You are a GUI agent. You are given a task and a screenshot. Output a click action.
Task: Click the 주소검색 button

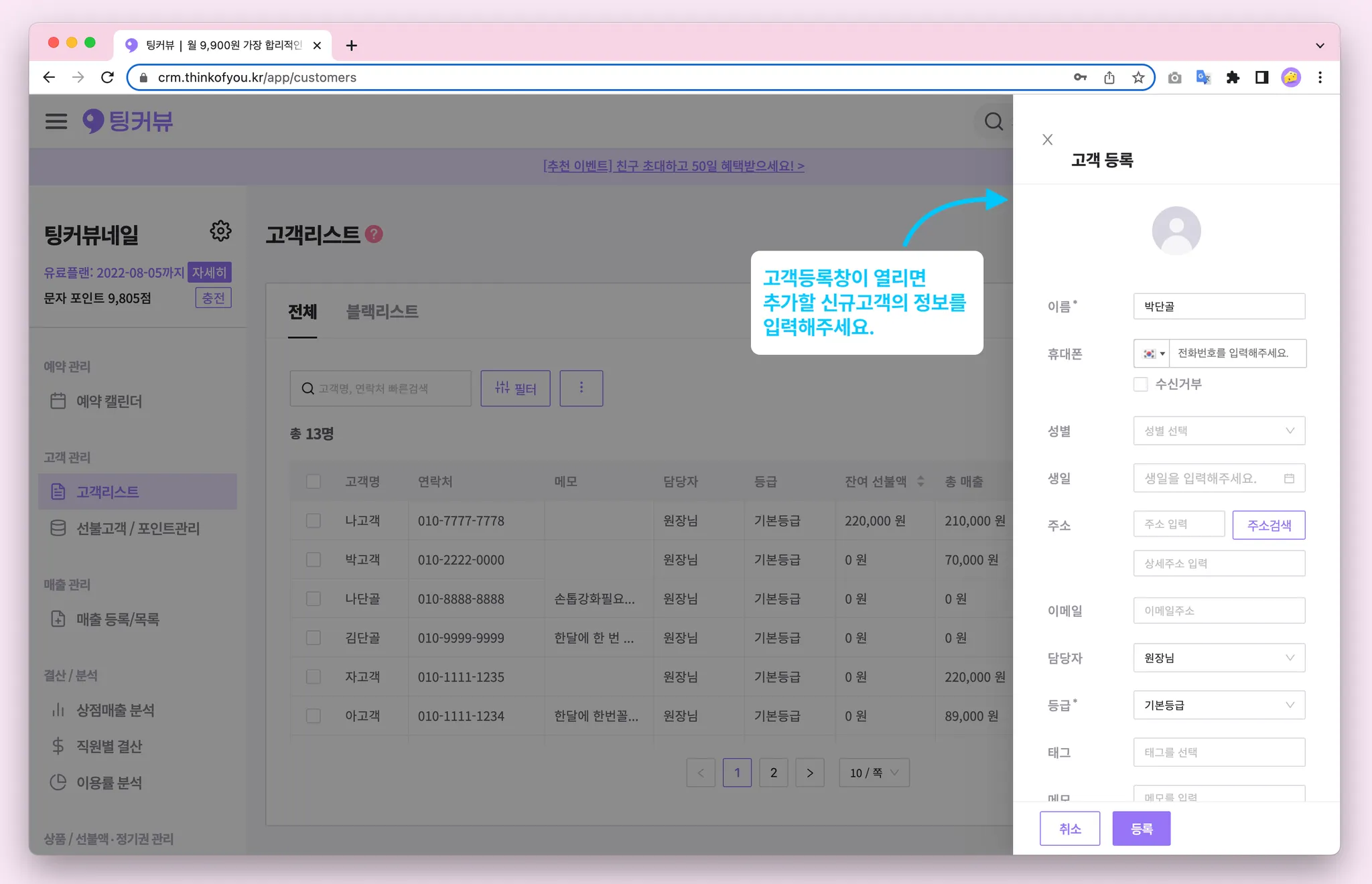coord(1268,525)
